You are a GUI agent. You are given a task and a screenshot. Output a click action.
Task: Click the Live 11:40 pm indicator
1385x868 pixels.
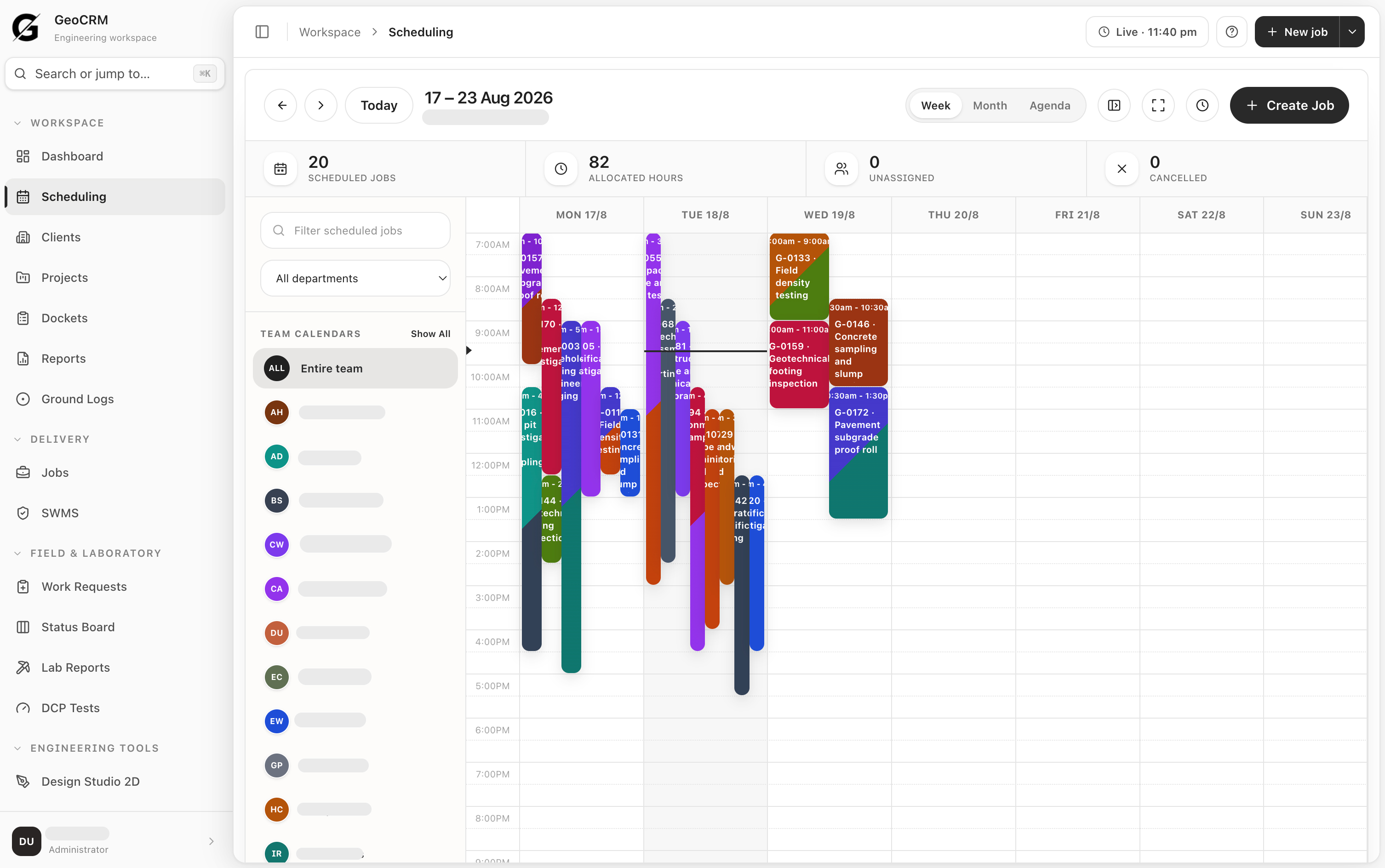[x=1147, y=32]
